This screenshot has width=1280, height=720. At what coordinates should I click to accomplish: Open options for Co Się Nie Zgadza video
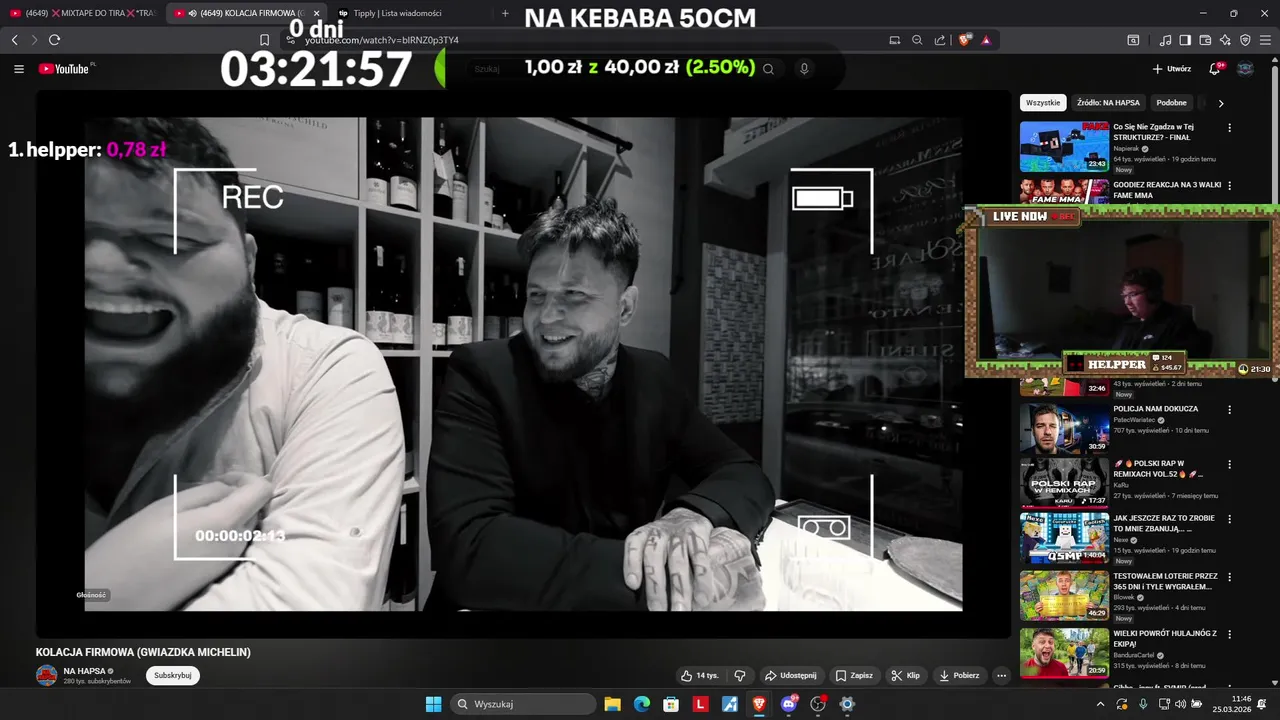pyautogui.click(x=1230, y=128)
